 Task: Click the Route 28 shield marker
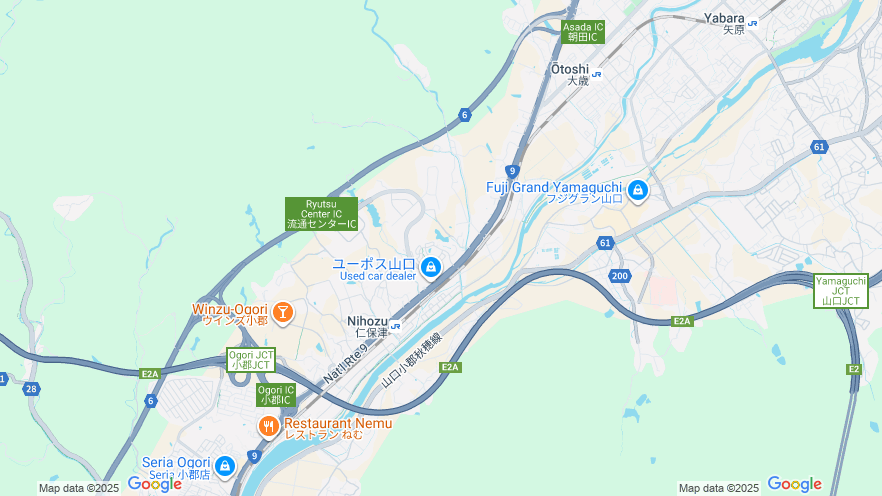click(x=32, y=389)
